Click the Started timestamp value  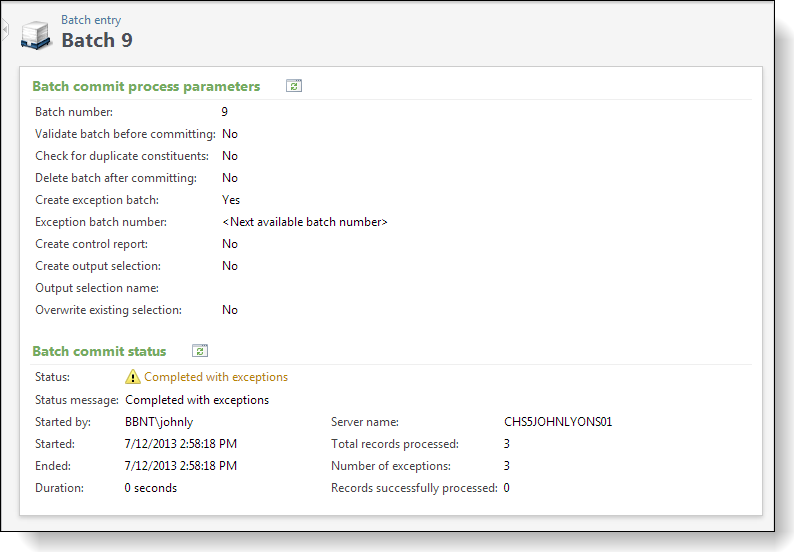pyautogui.click(x=181, y=444)
